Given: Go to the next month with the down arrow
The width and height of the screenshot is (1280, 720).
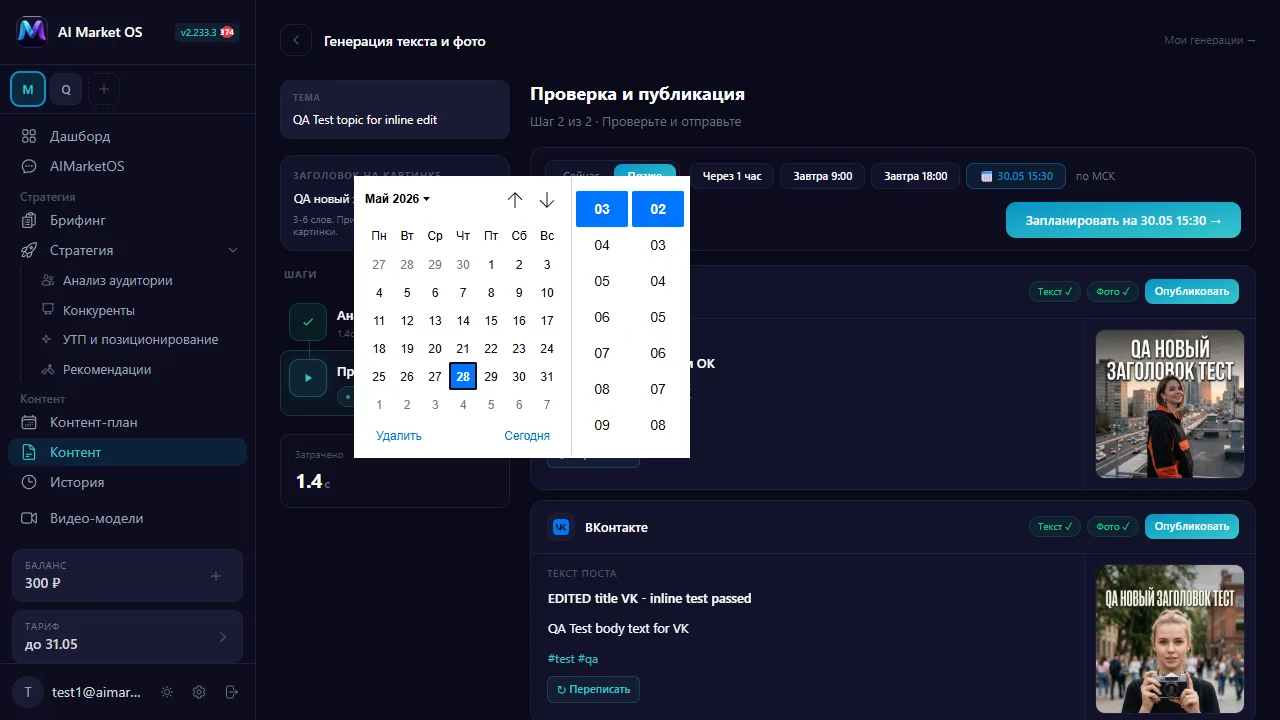Looking at the screenshot, I should pos(546,200).
